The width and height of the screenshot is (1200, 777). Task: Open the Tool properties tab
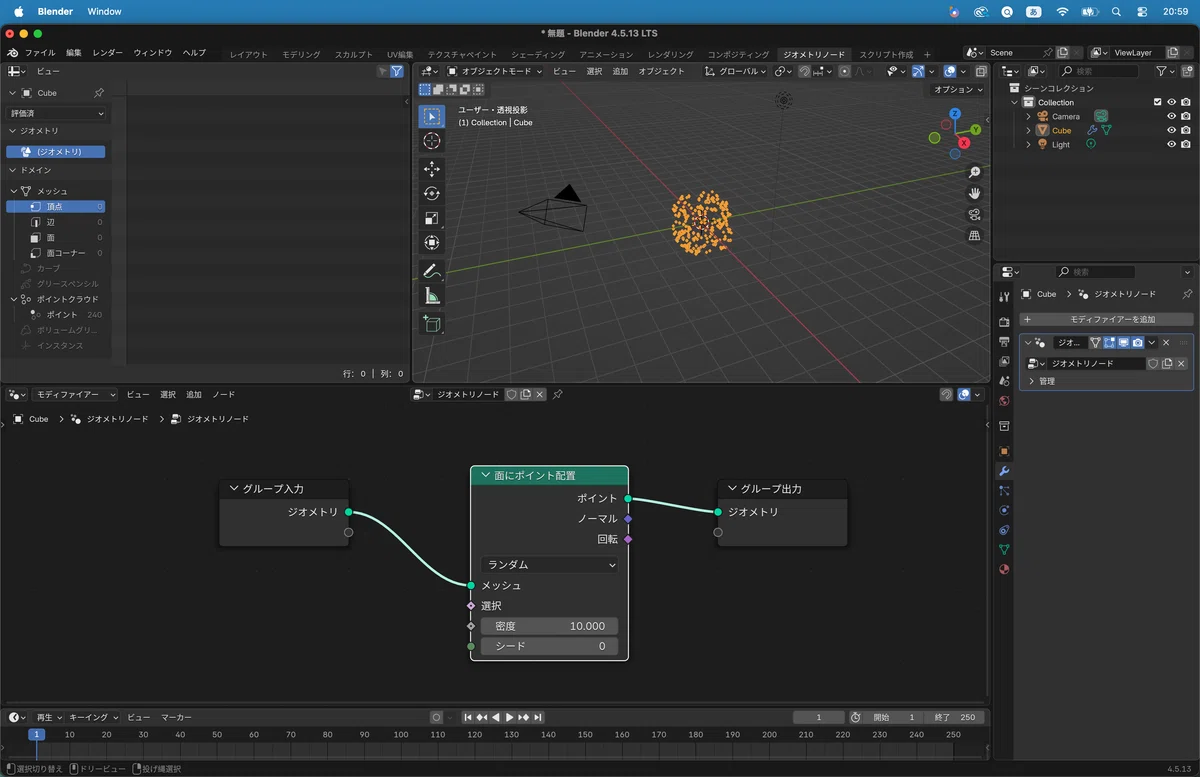[1004, 297]
